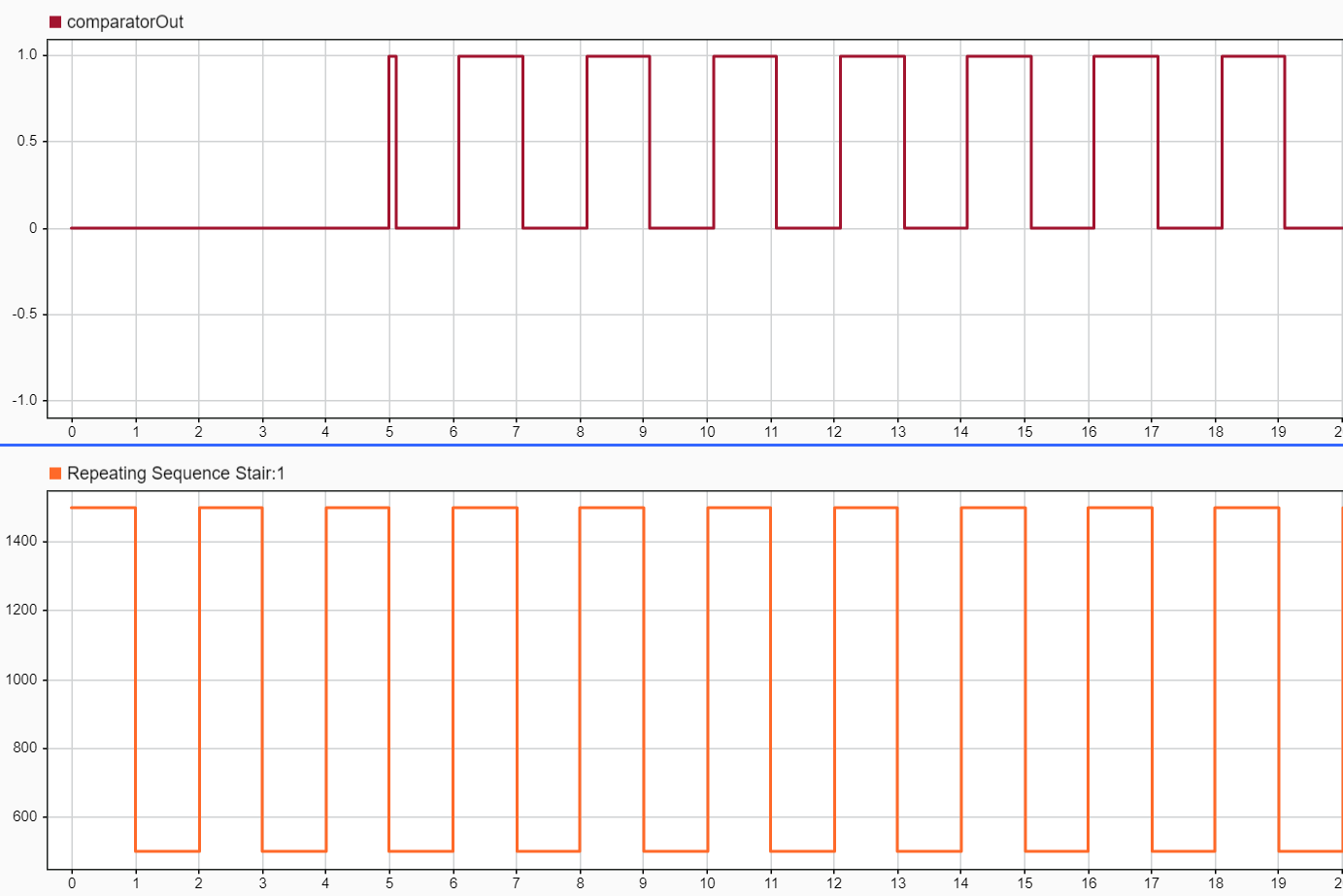Image resolution: width=1343 pixels, height=896 pixels.
Task: Click the 600 y-axis label in lower plot
Action: pyautogui.click(x=24, y=817)
